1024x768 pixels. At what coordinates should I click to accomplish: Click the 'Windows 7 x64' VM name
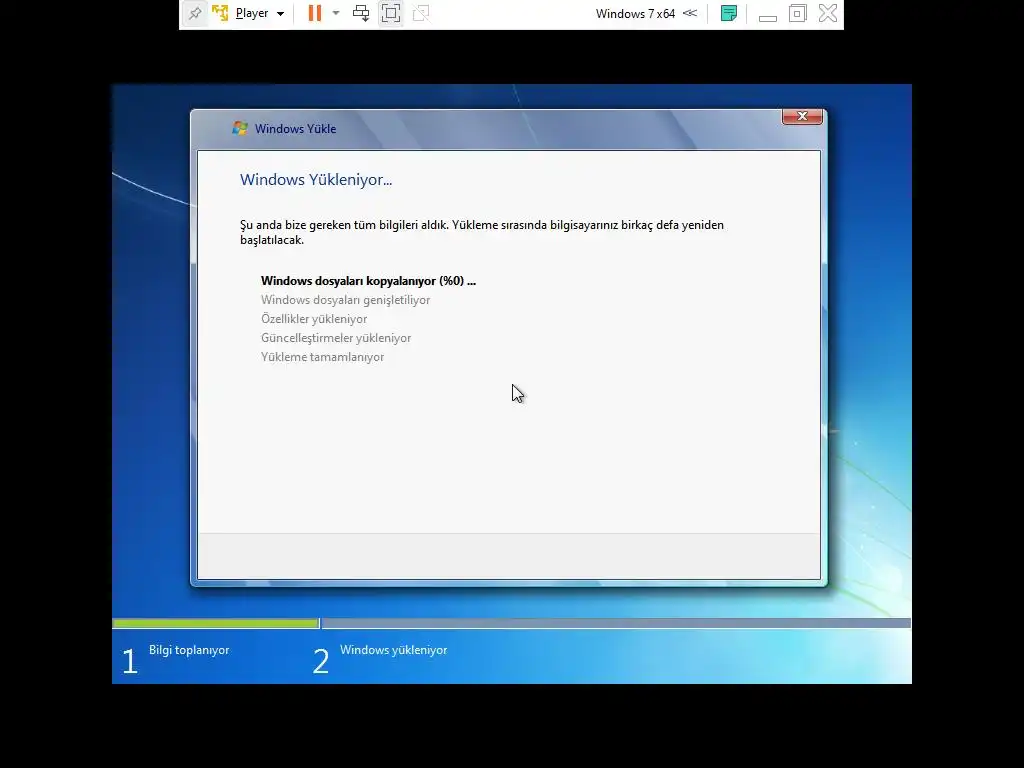tap(635, 13)
